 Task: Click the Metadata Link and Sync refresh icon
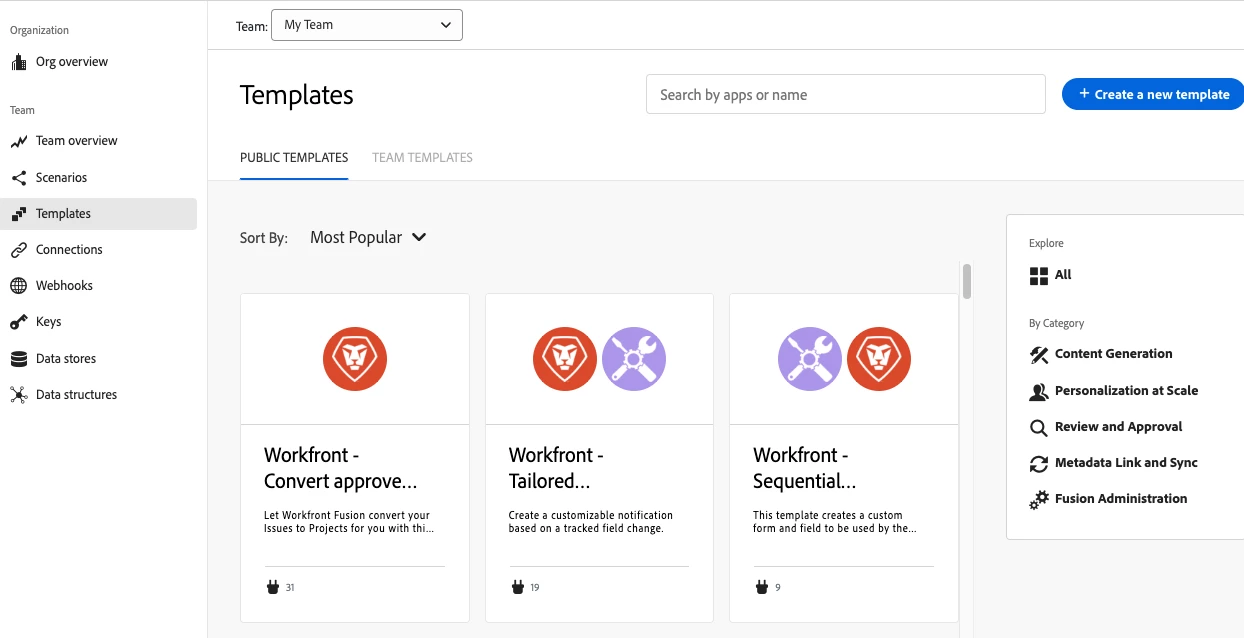point(1039,464)
